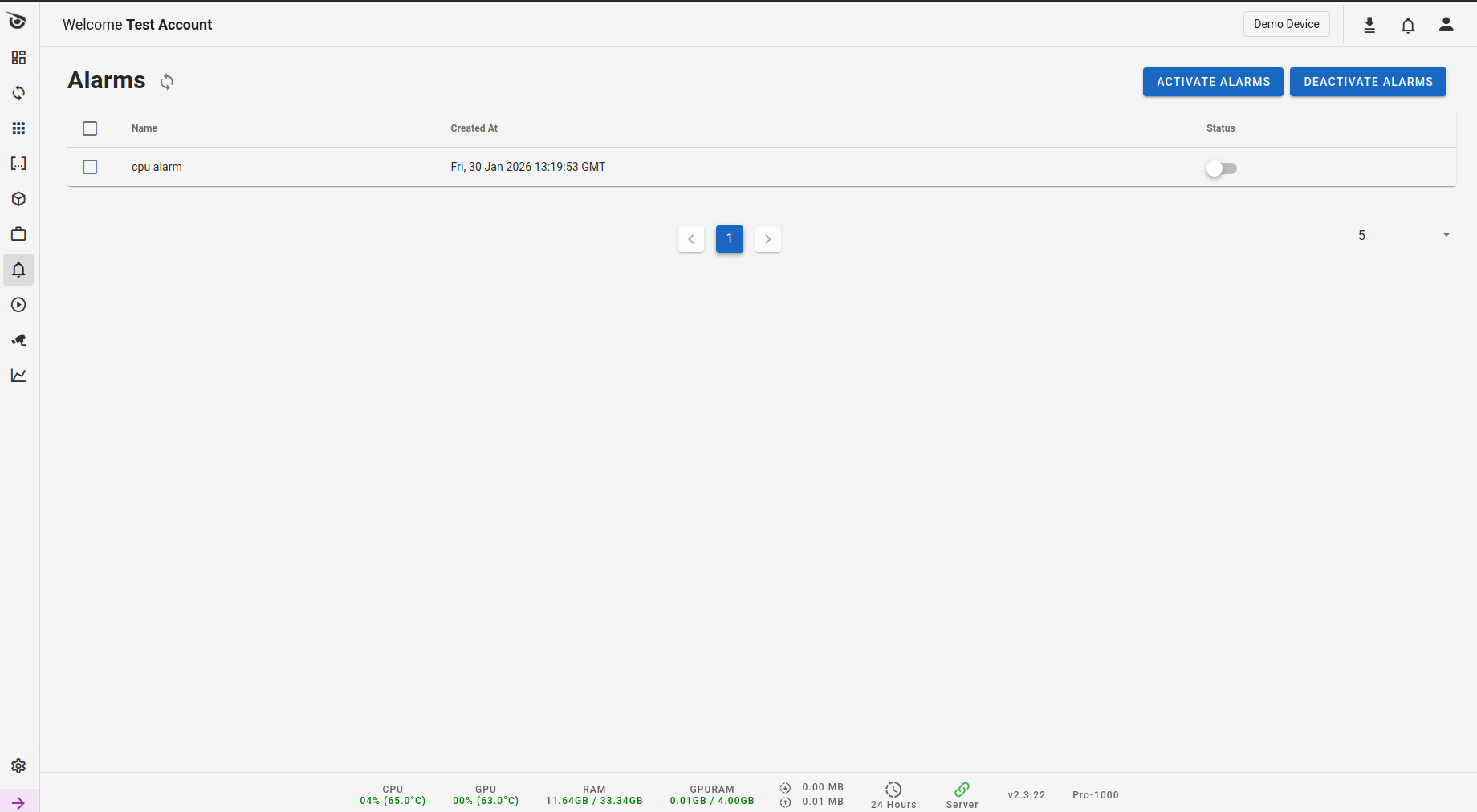The height and width of the screenshot is (812, 1477).
Task: Click the refresh icon next to Alarms heading
Action: 167,82
